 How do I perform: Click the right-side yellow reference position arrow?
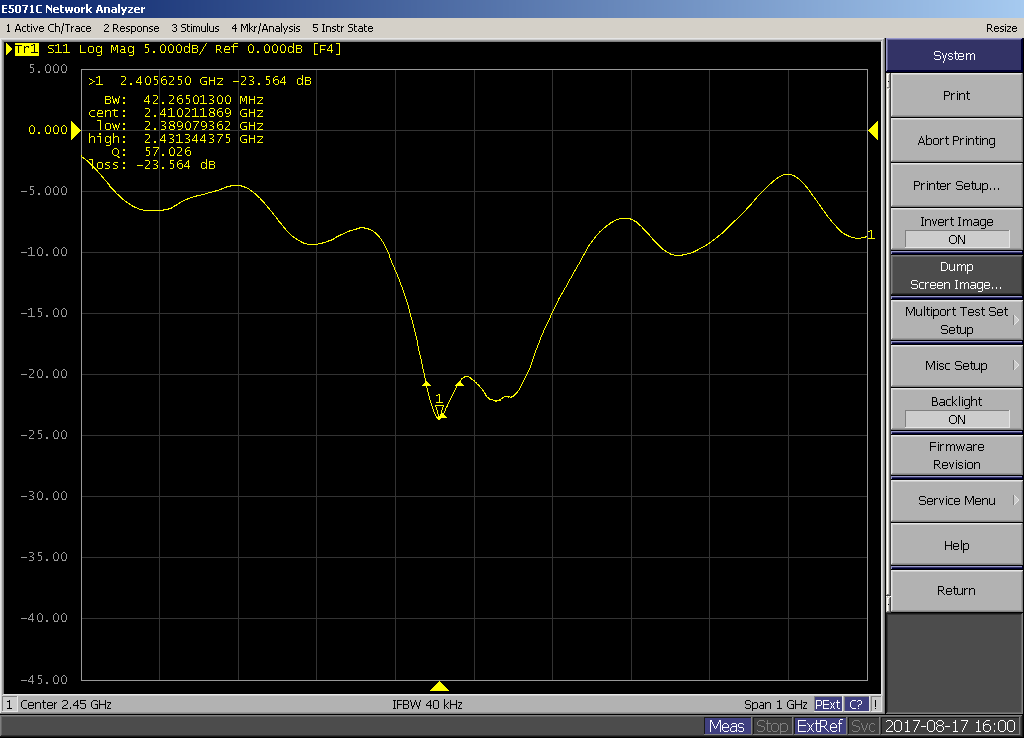pyautogui.click(x=873, y=130)
